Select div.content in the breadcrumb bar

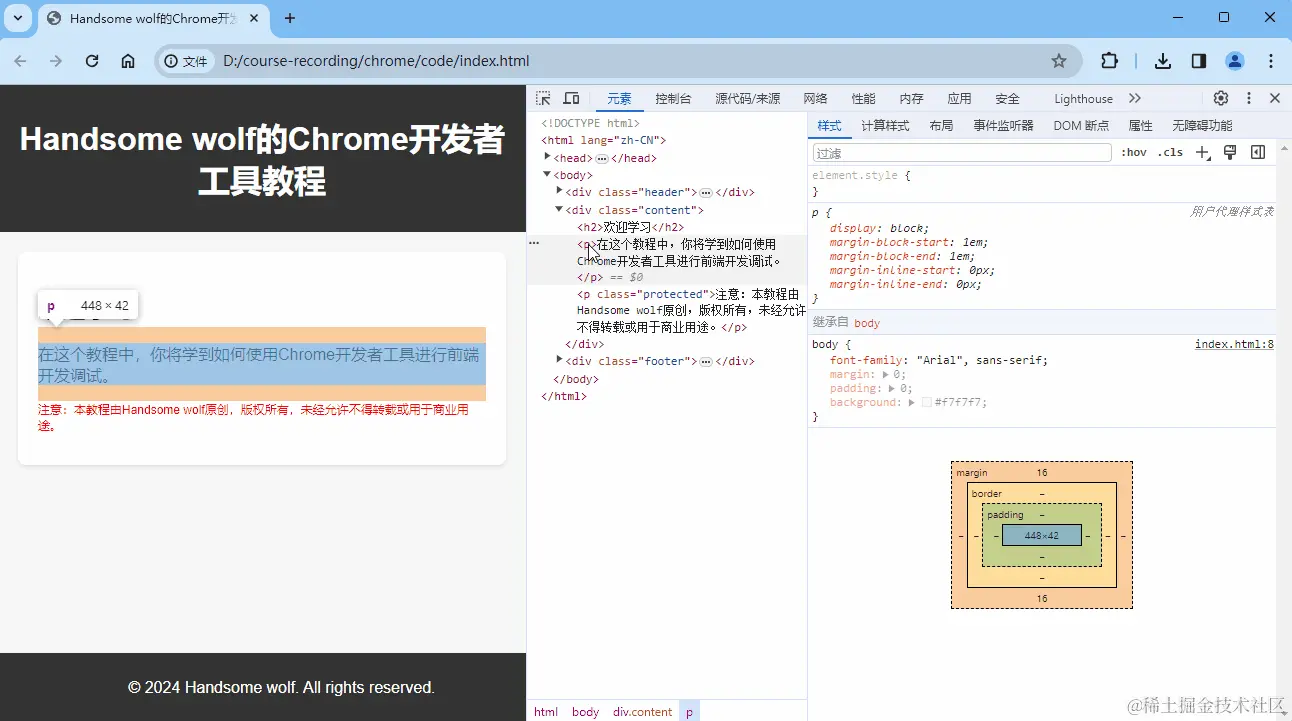pyautogui.click(x=642, y=712)
